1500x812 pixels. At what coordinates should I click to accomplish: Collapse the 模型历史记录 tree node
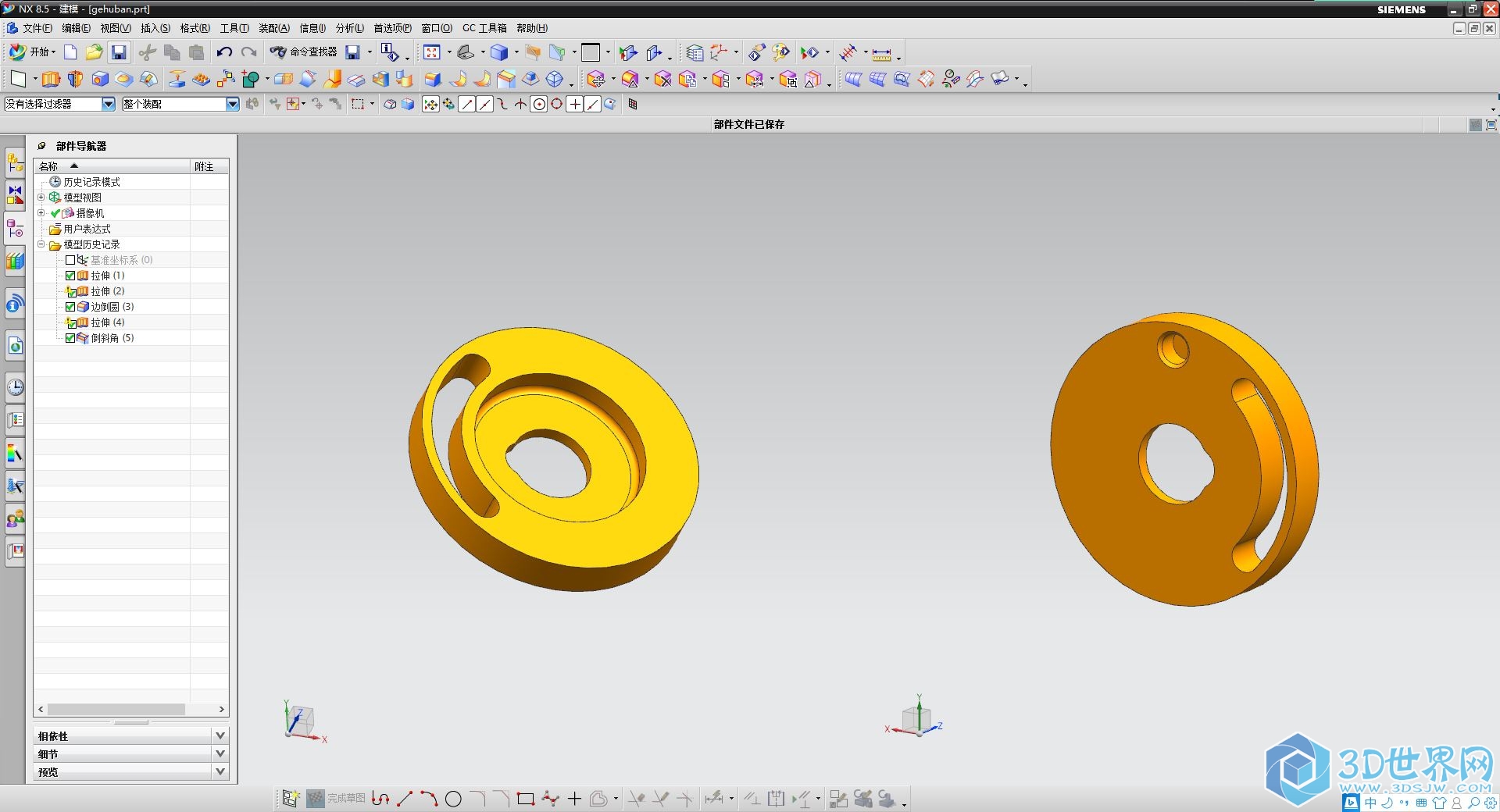coord(41,244)
